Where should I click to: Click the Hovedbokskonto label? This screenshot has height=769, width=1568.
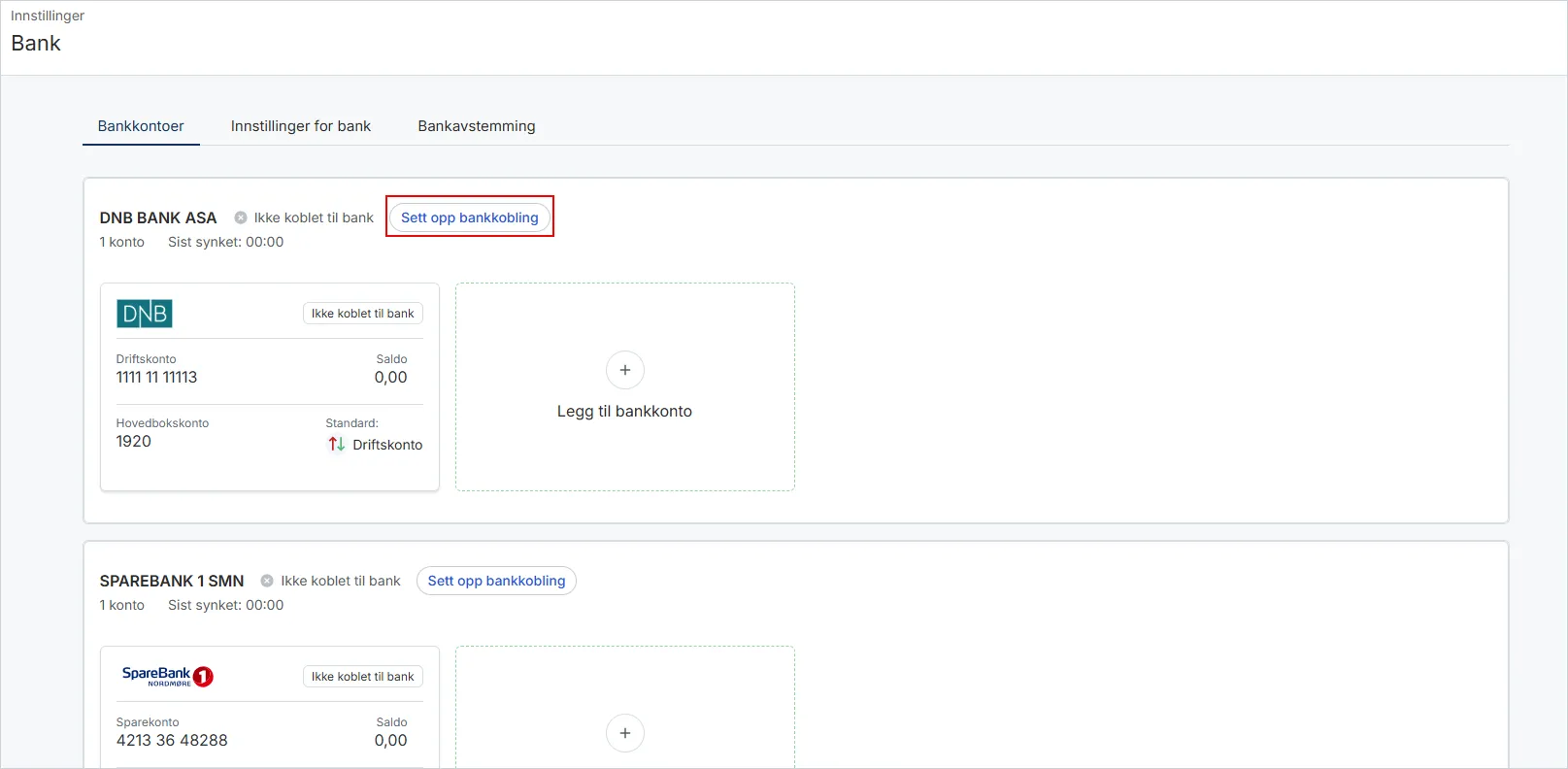(163, 423)
